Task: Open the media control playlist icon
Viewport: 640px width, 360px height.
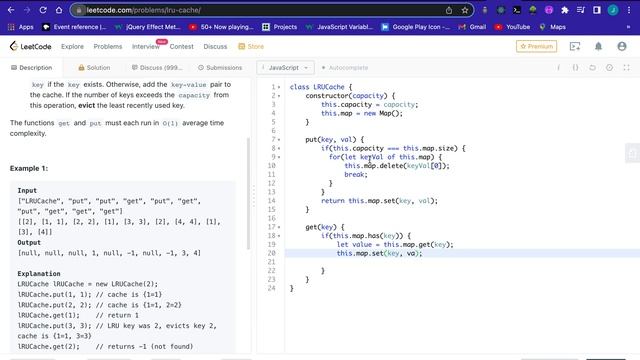Action: tap(581, 10)
